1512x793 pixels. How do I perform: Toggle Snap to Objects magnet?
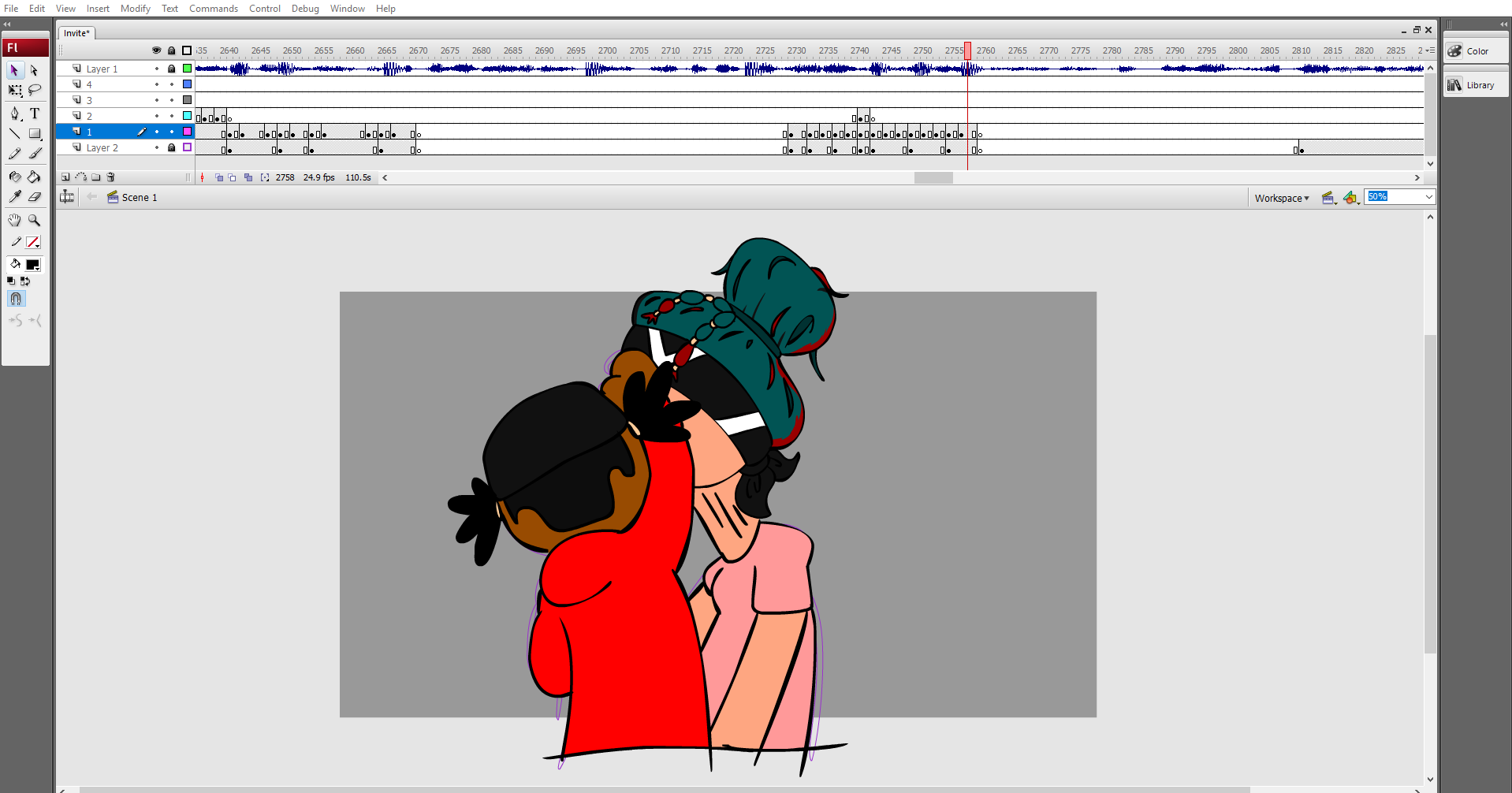coord(16,299)
